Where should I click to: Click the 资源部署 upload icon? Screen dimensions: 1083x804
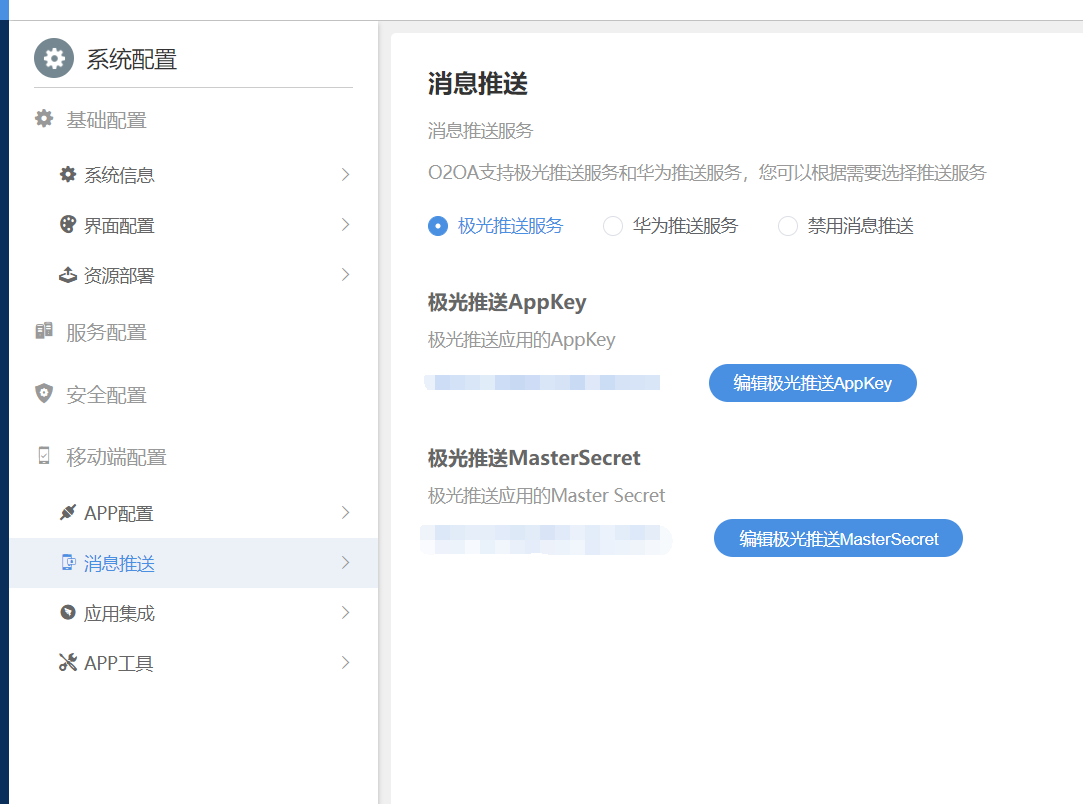click(68, 275)
